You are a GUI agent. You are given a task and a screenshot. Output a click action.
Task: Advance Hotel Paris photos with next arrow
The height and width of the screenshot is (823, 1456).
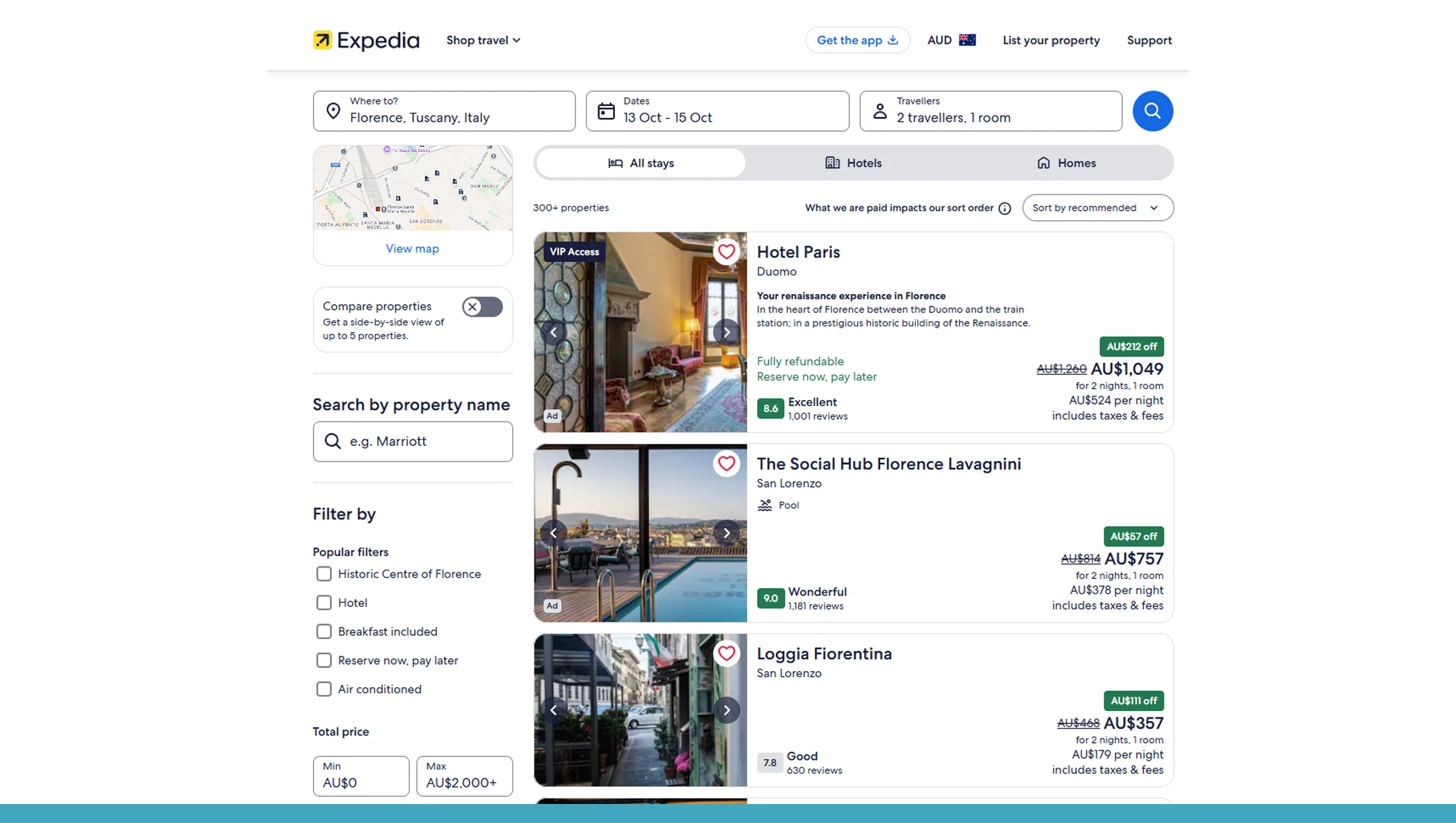click(726, 332)
